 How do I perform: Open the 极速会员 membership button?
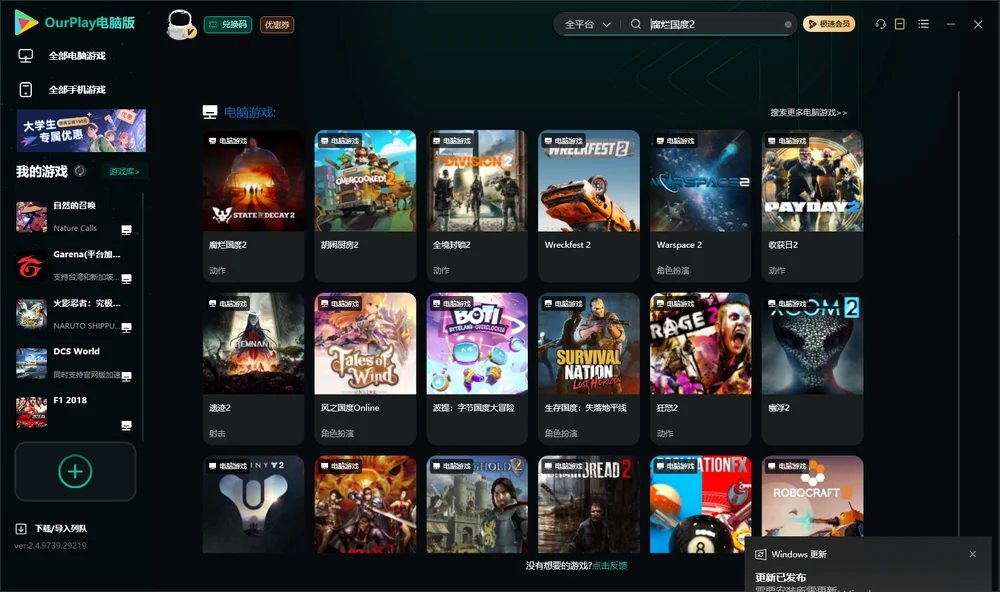(829, 24)
